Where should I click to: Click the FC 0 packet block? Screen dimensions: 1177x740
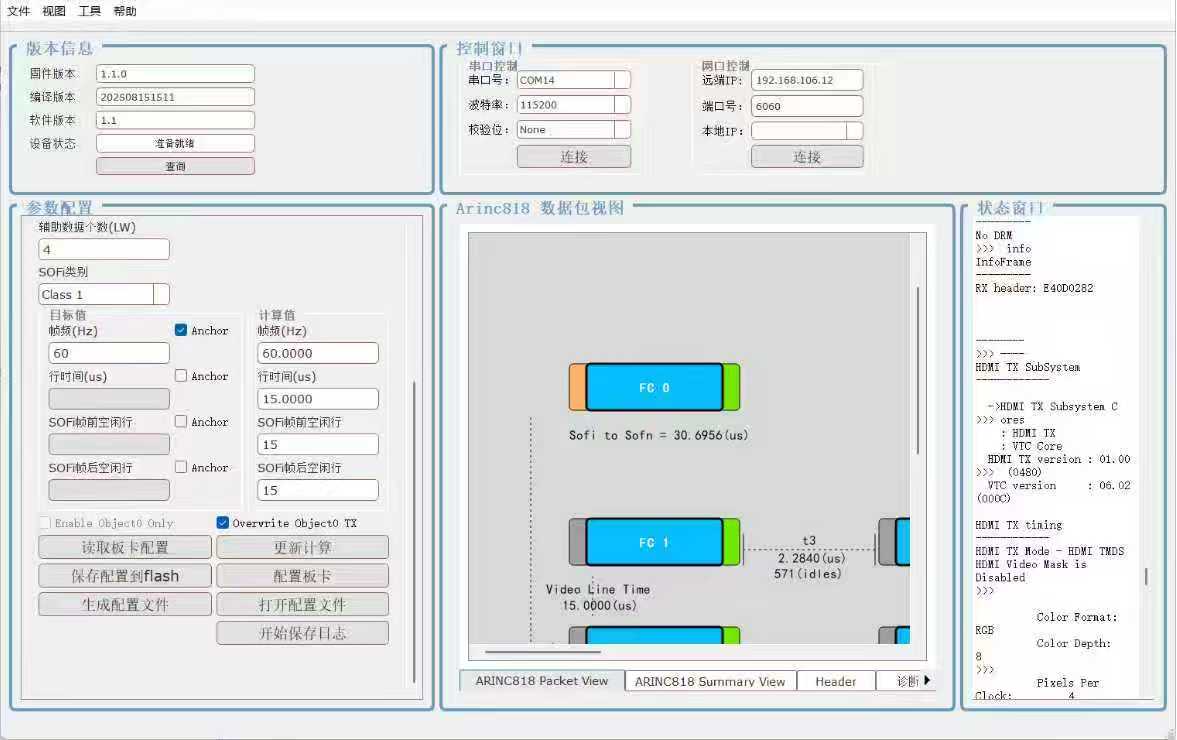(654, 387)
